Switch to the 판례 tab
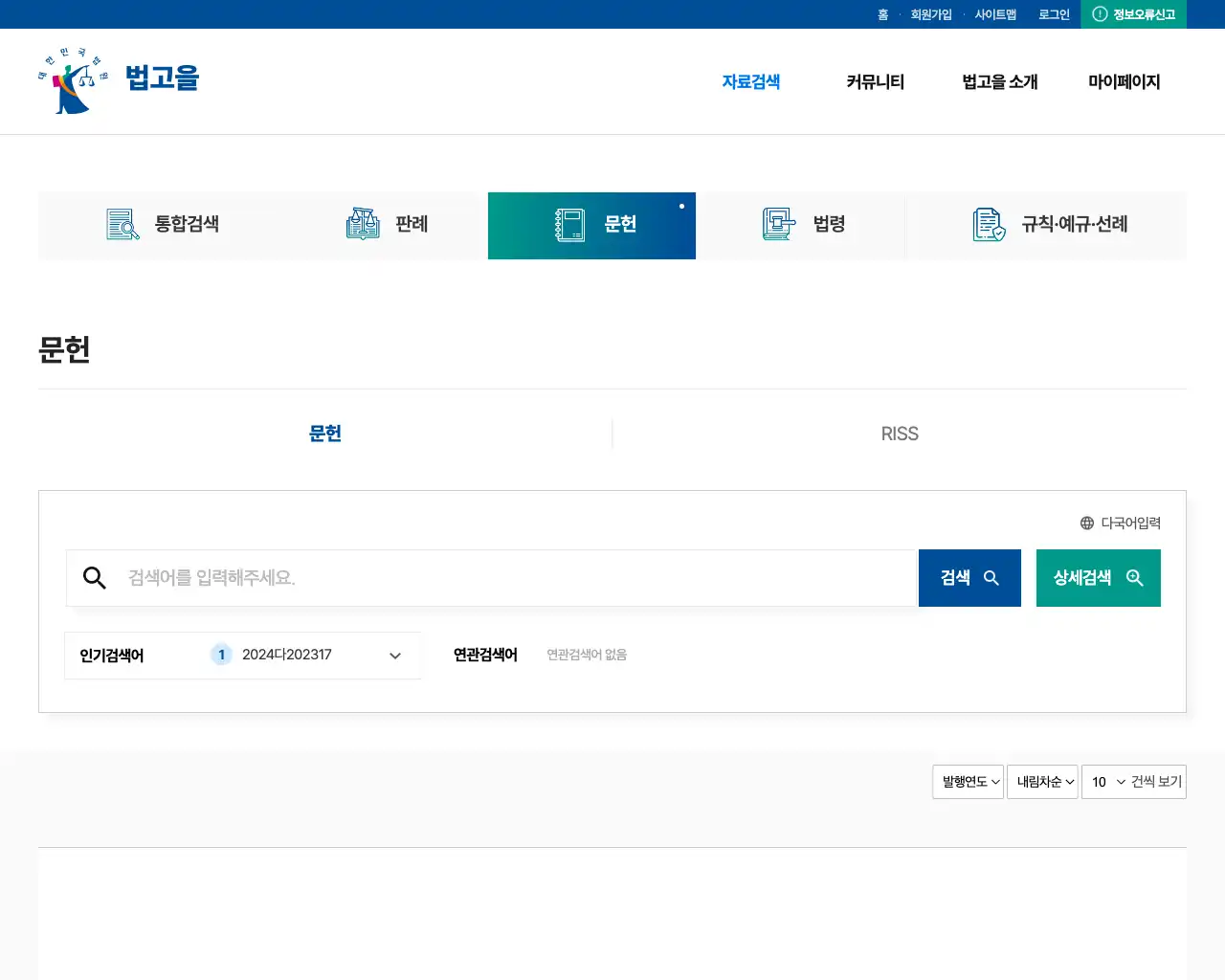The image size is (1225, 980). 387,225
